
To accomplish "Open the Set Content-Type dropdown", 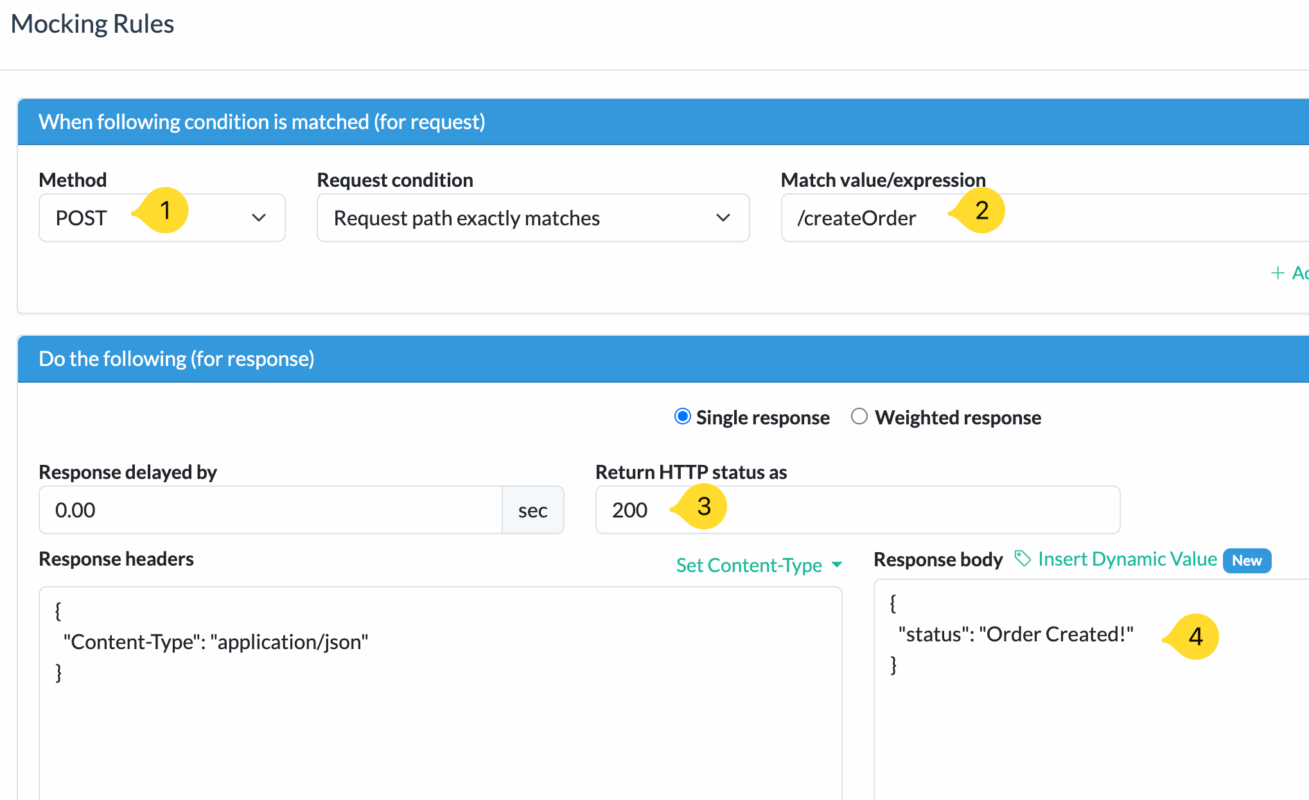I will 759,565.
